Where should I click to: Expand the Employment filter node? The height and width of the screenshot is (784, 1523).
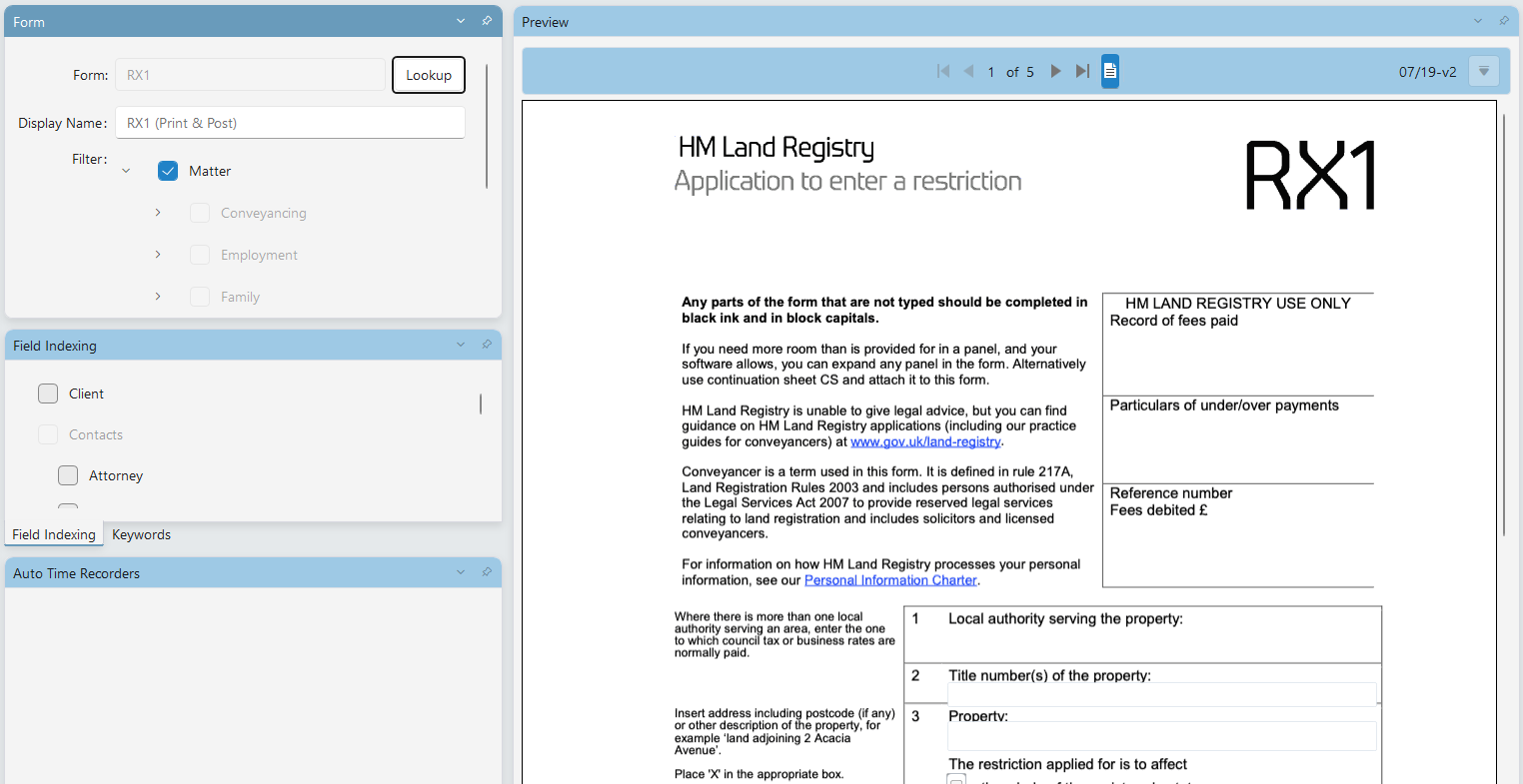tap(158, 255)
